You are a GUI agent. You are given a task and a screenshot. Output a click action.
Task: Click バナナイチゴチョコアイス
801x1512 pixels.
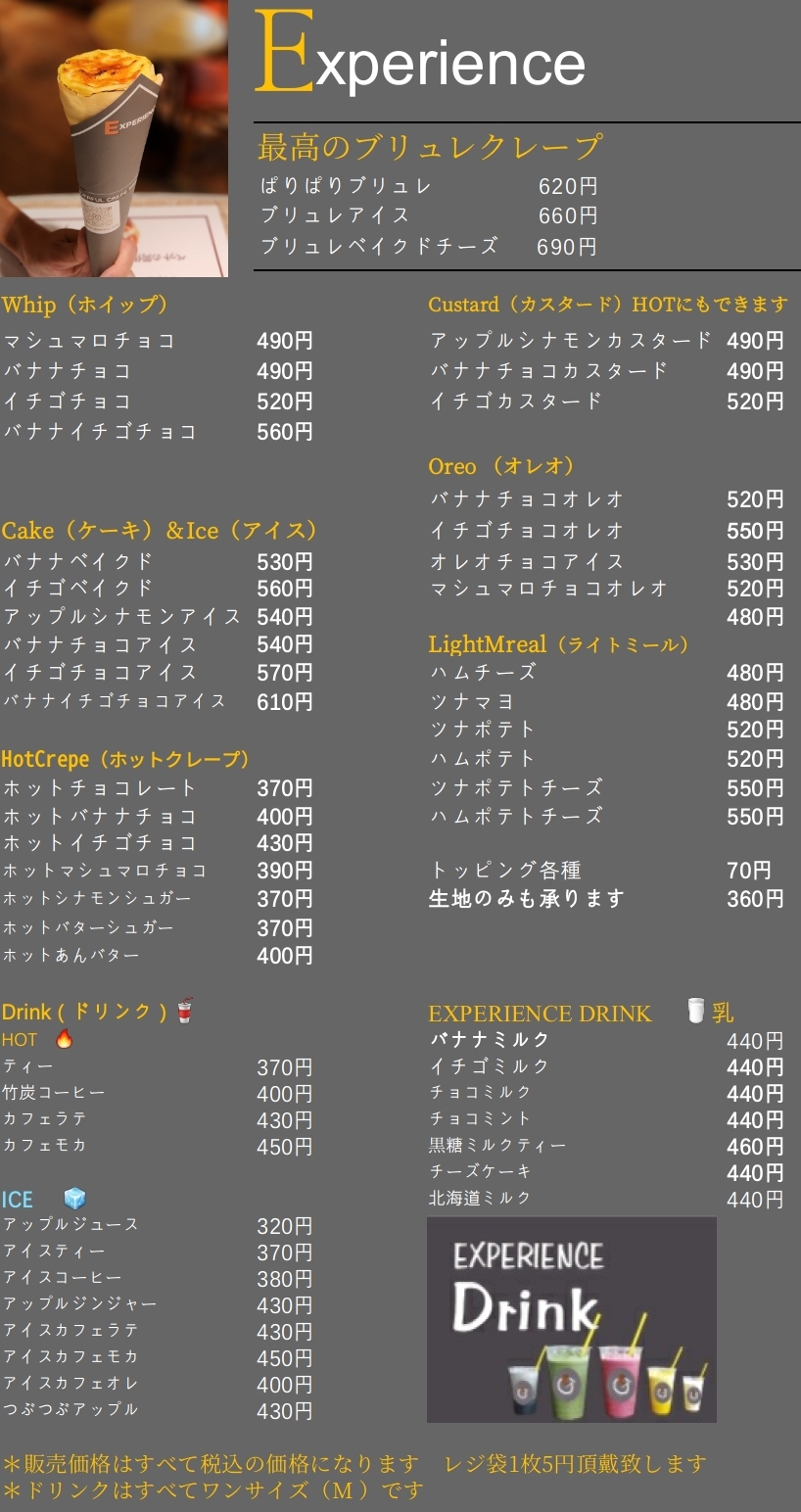[115, 701]
